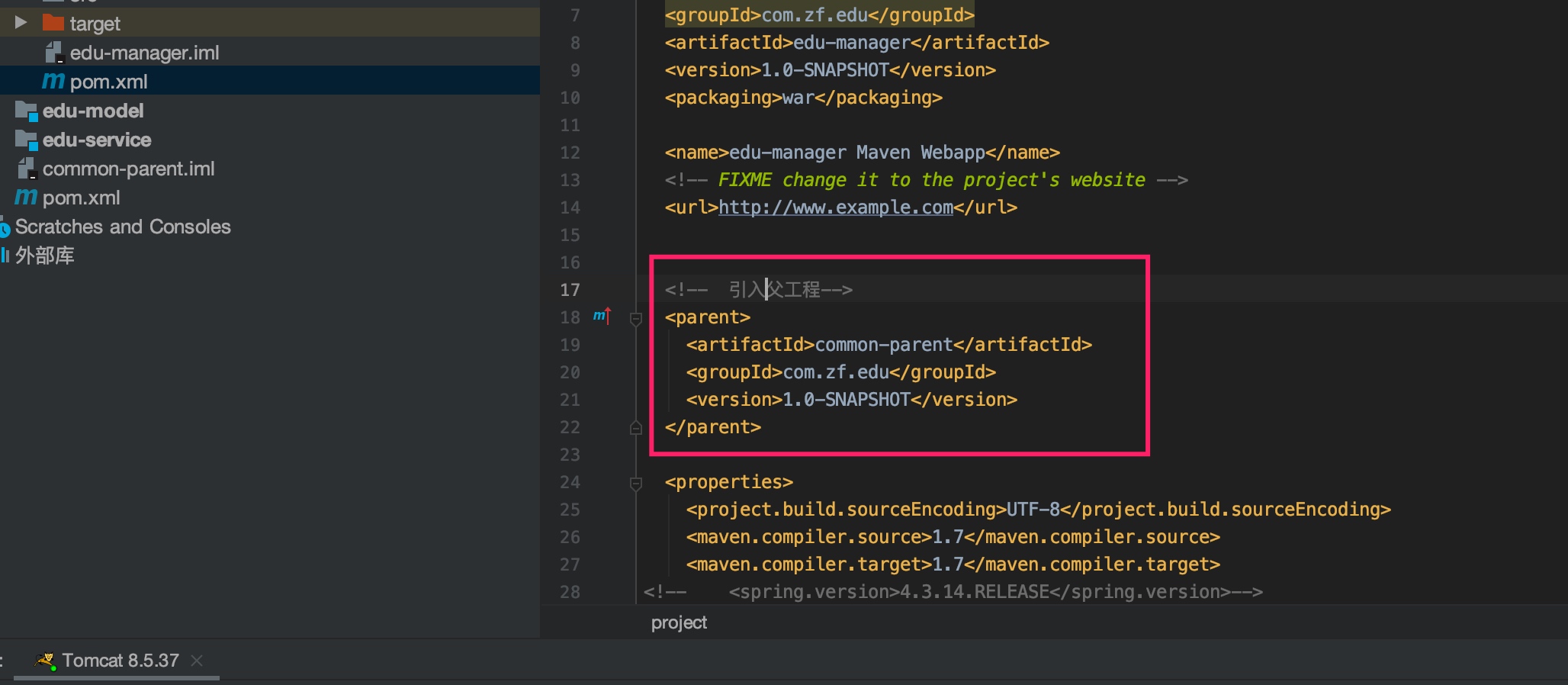The image size is (1568, 685).
Task: Click line number 17 in the gutter
Action: [570, 290]
